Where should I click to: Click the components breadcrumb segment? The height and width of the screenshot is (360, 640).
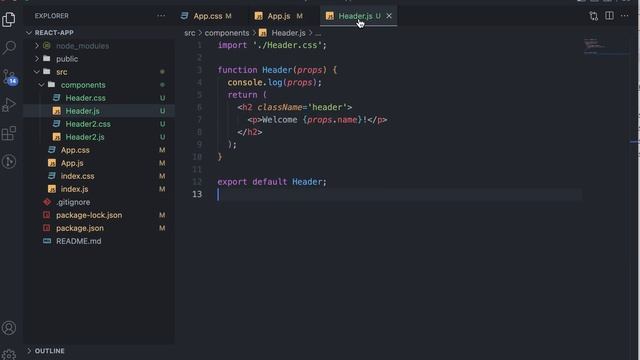[x=227, y=33]
